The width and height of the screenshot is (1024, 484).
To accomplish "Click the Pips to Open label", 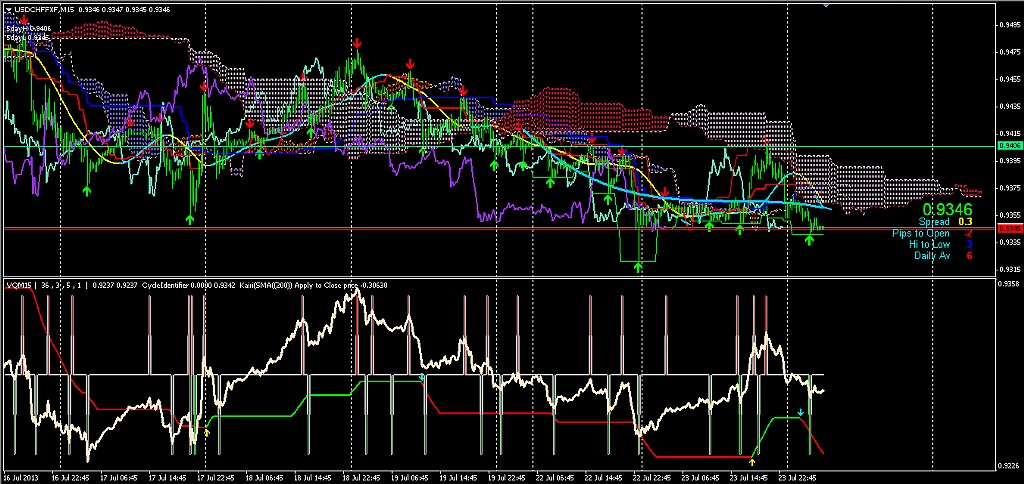I will [921, 233].
